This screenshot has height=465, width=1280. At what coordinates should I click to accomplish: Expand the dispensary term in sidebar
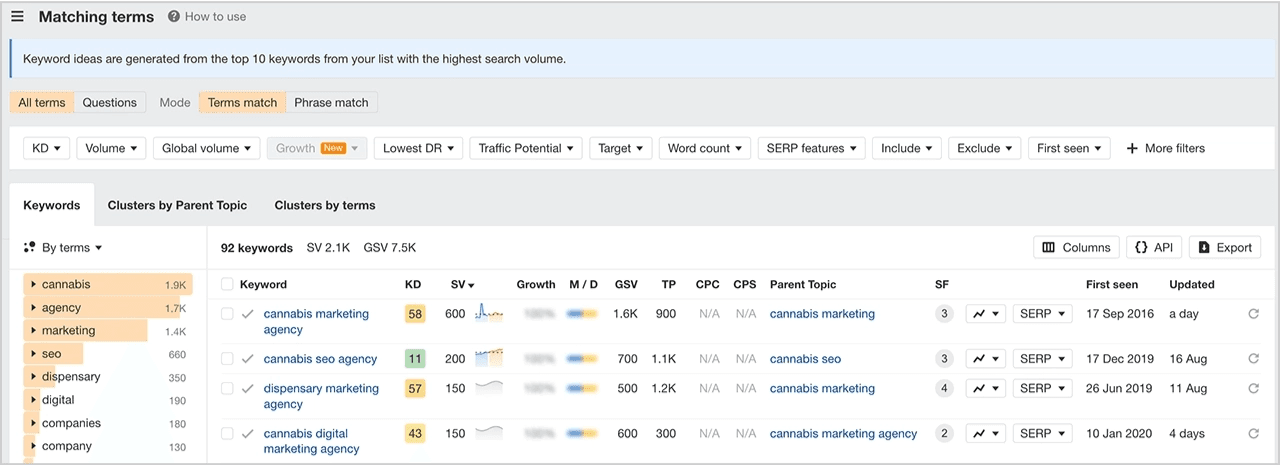33,377
